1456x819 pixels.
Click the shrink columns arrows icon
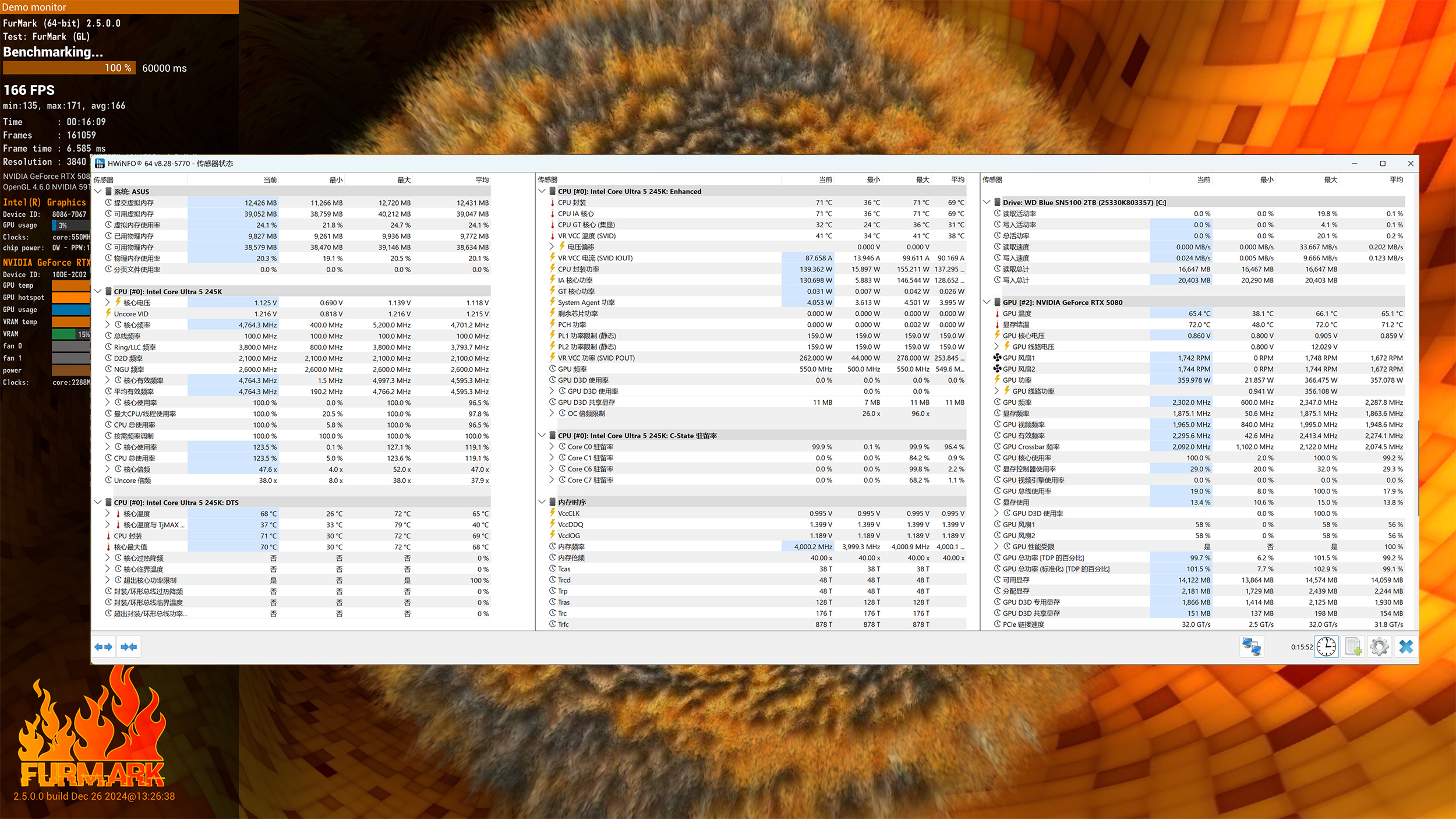129,647
